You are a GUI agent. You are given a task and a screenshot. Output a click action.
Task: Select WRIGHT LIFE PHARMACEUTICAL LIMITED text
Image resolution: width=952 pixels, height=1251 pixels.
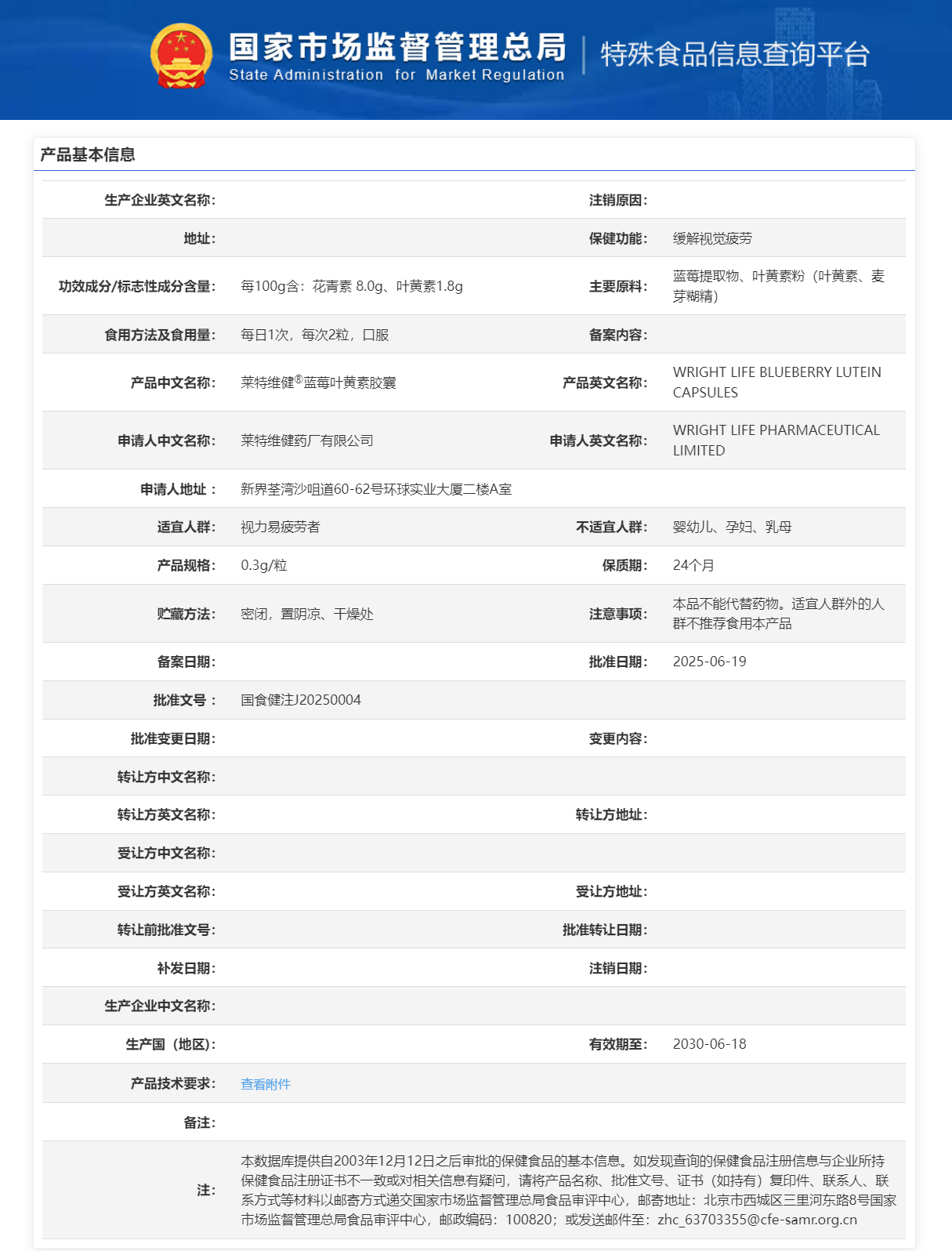[776, 441]
